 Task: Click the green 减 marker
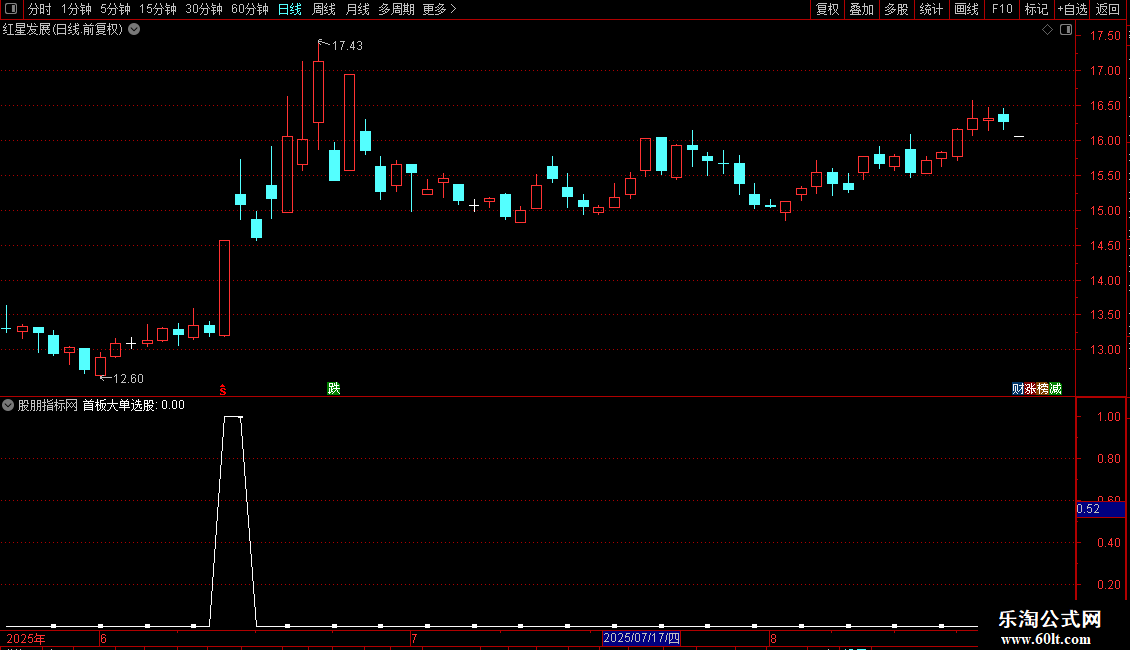[1056, 388]
